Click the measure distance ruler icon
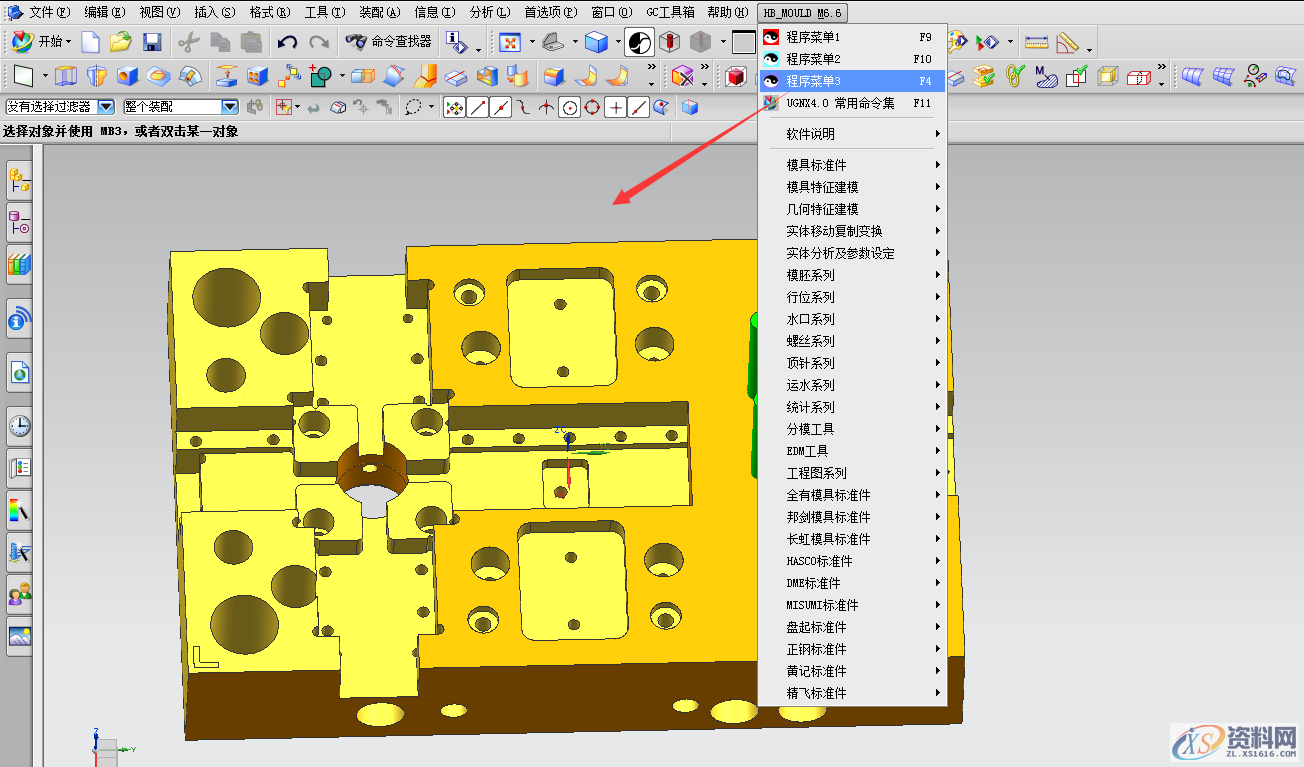This screenshot has height=767, width=1304. (x=1037, y=42)
